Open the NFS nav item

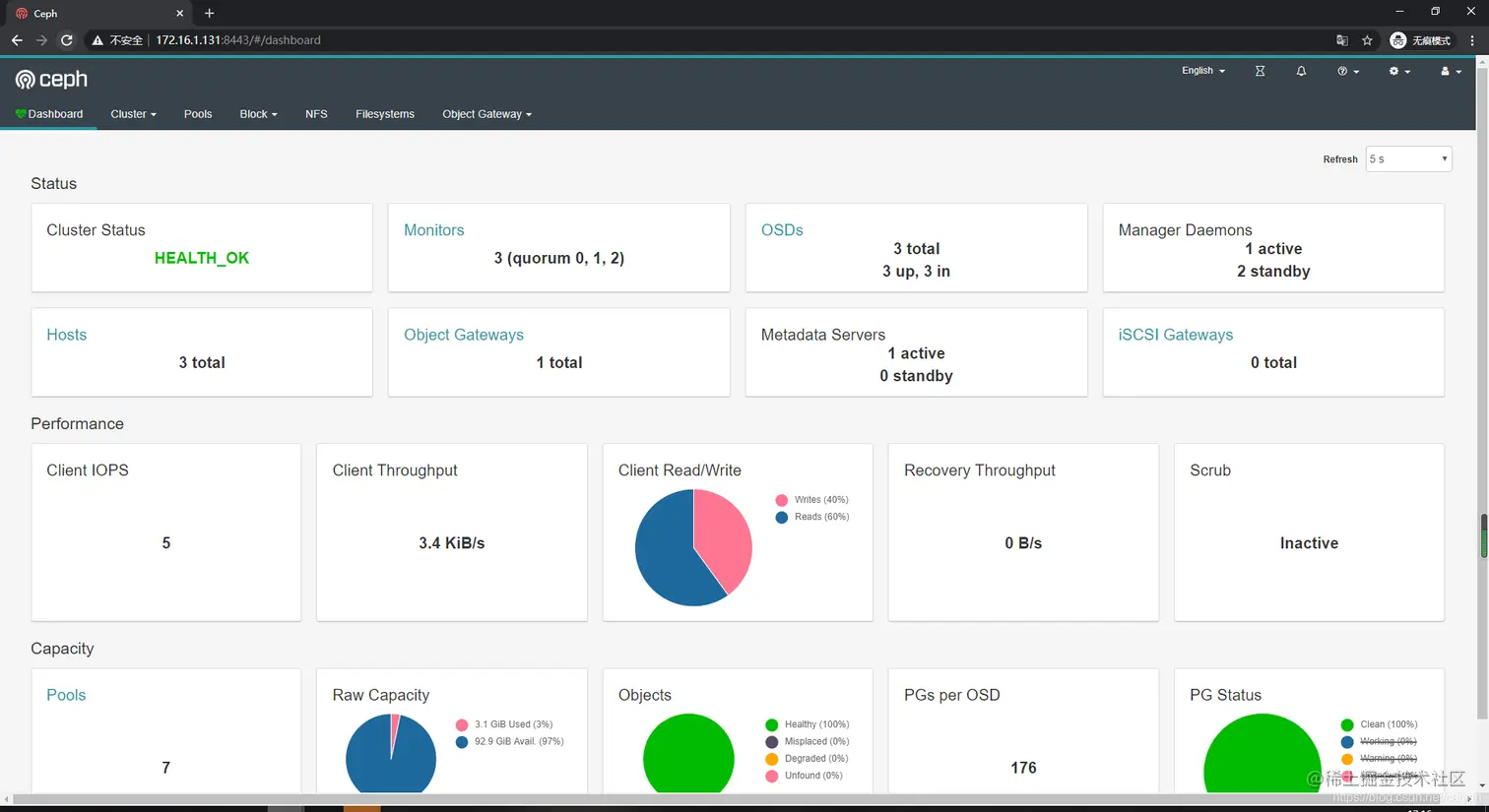[x=316, y=114]
